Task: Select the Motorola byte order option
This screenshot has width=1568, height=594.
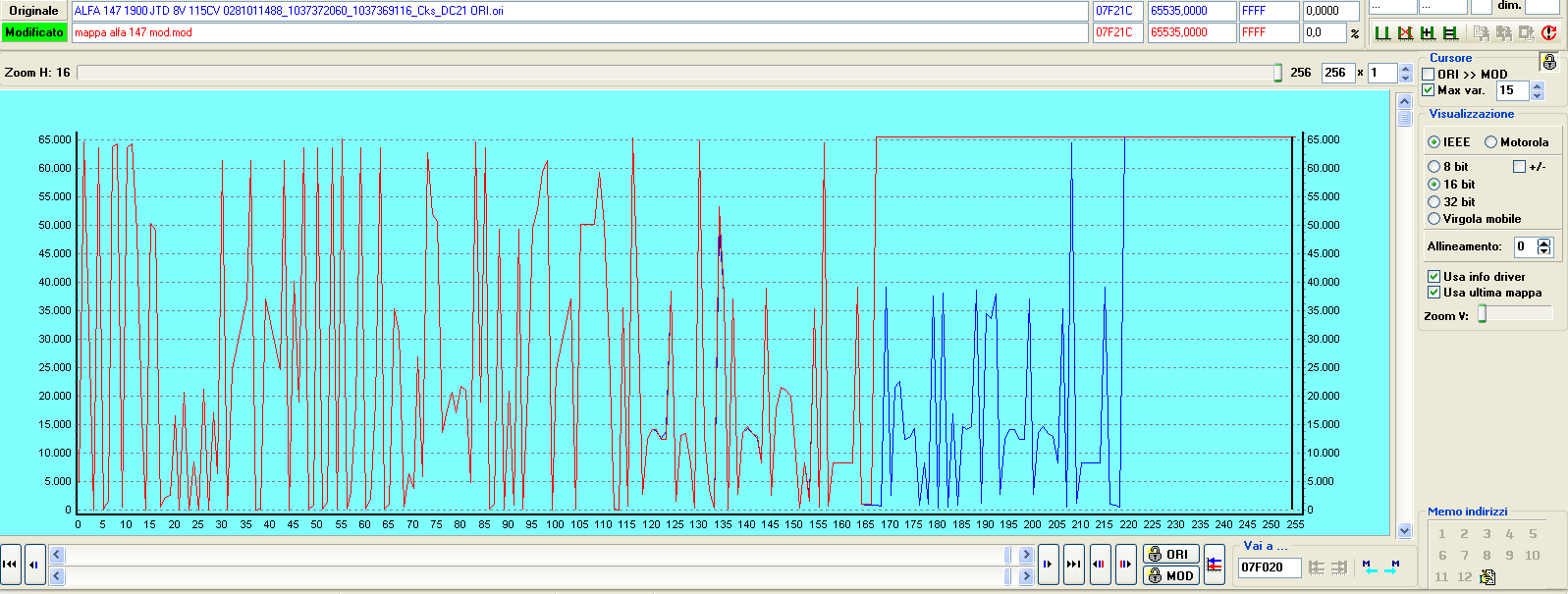Action: coord(1490,142)
